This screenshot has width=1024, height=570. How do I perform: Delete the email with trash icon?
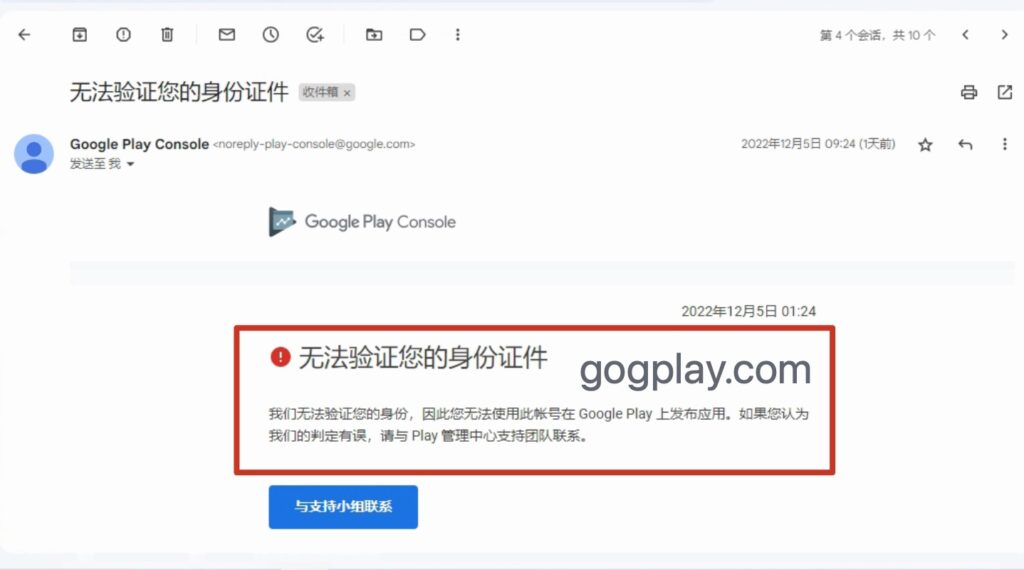click(167, 35)
